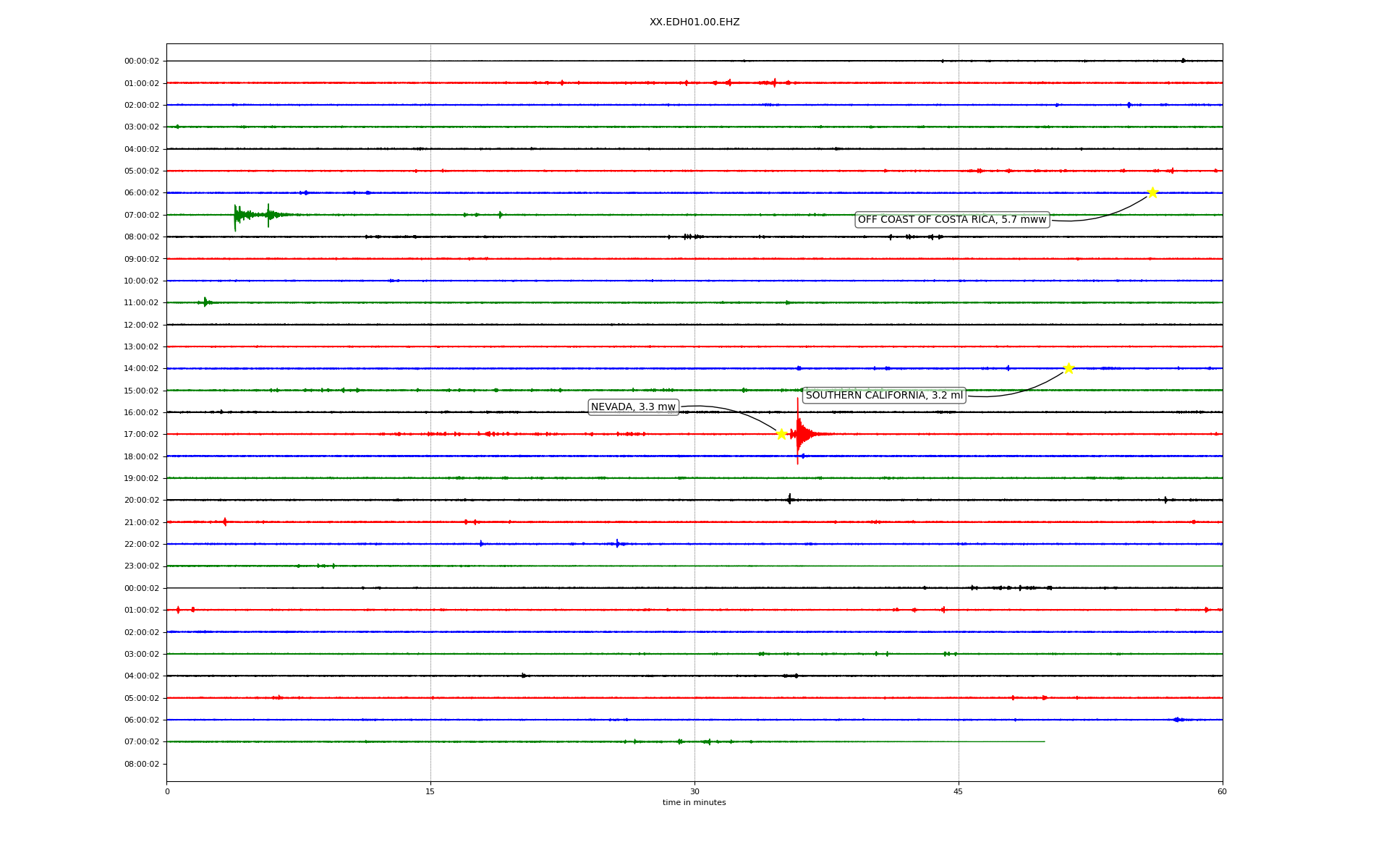This screenshot has height=868, width=1389.
Task: Click the yellow star on the 06:00:02 trace
Action: click(1152, 192)
